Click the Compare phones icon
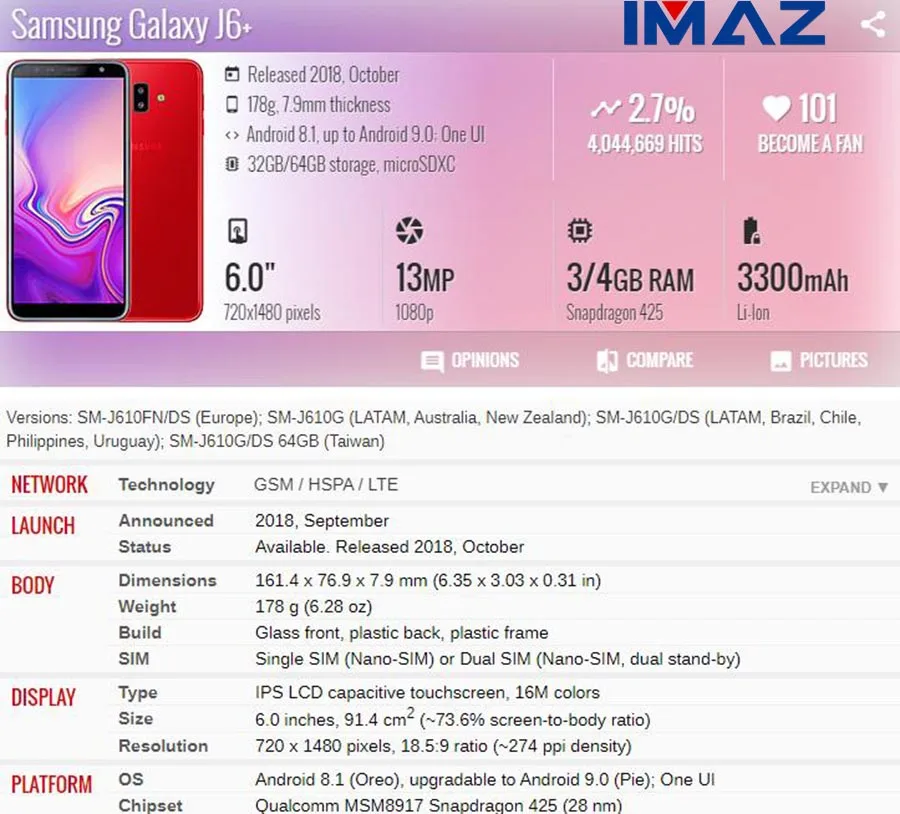Screen dimensions: 900x814 pos(607,361)
